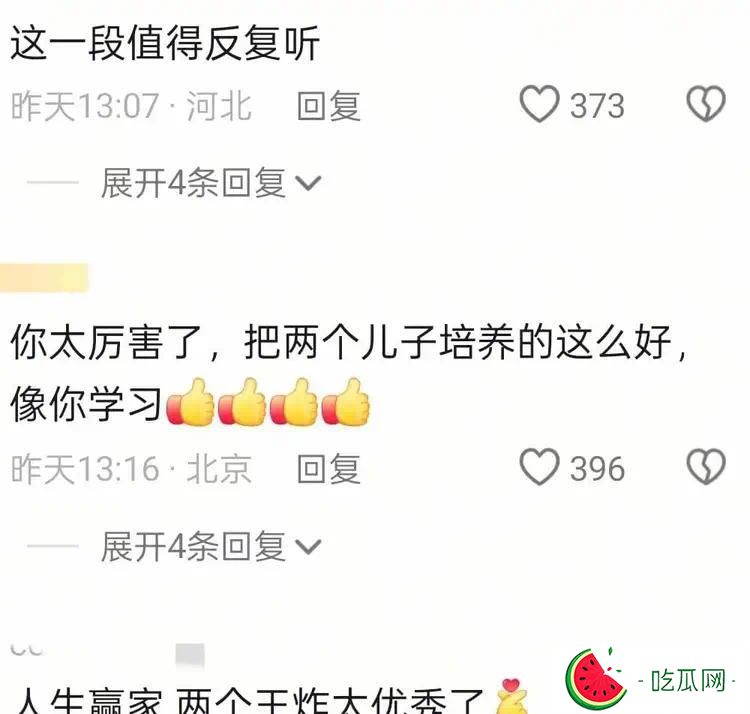Reply to the 13:16 Beijing comment

pos(329,469)
